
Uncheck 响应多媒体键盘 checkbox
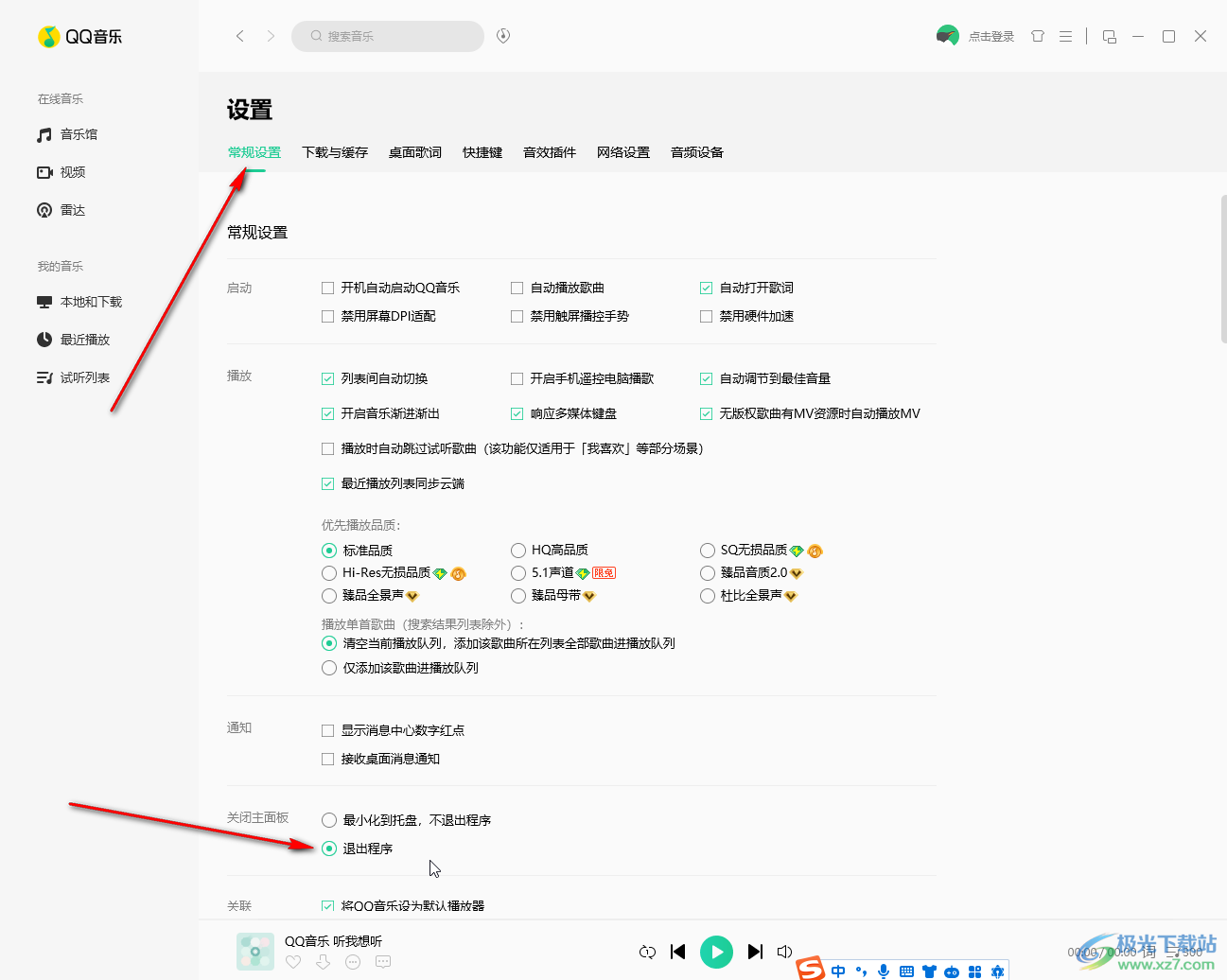517,413
